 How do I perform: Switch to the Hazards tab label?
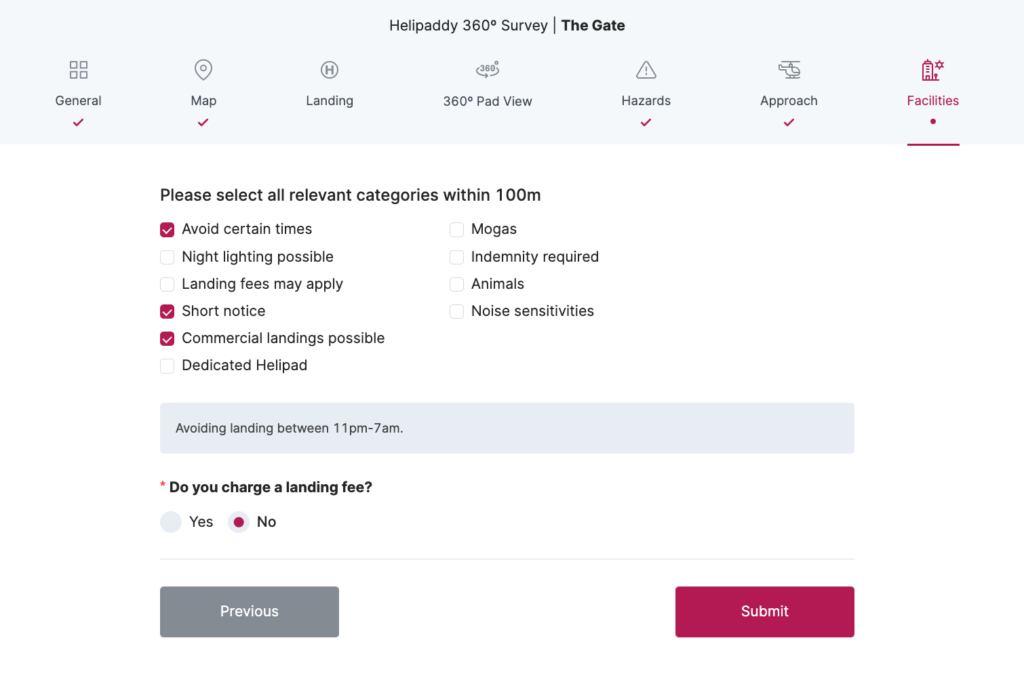(646, 101)
